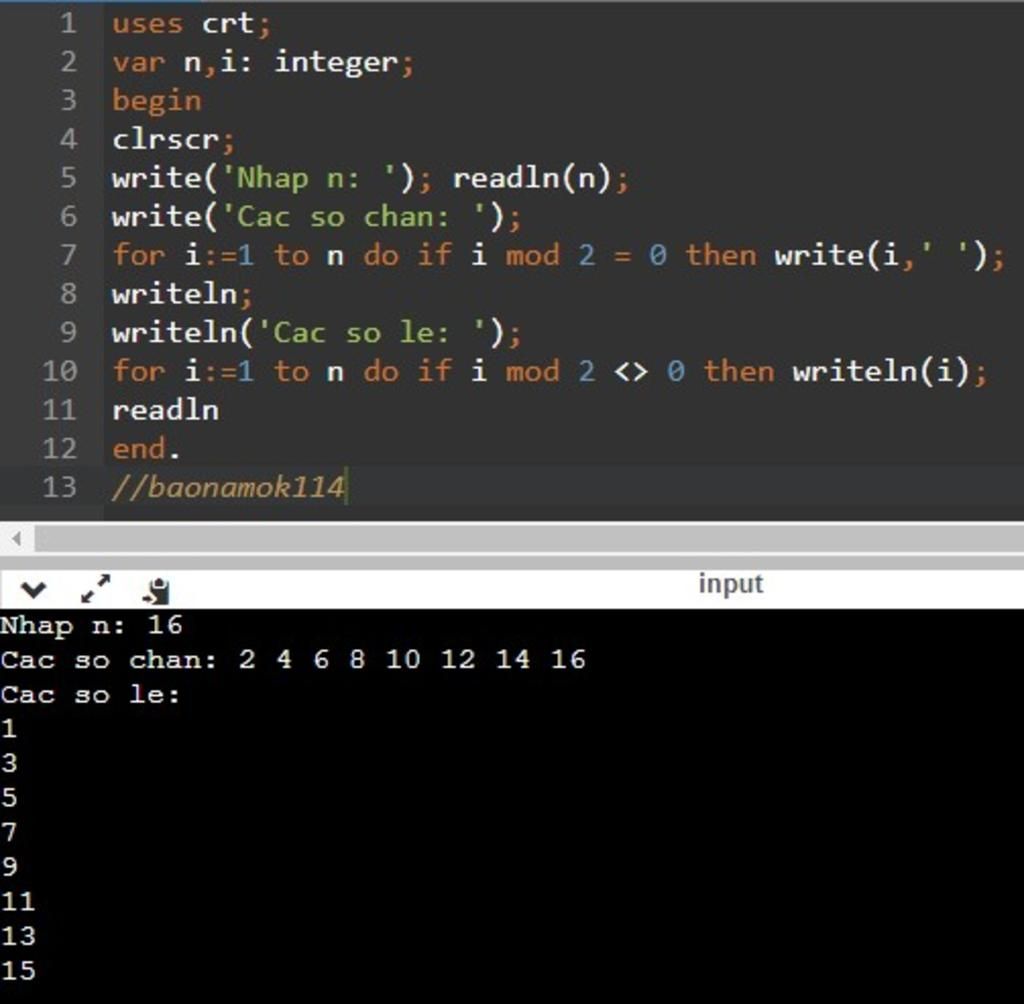The width and height of the screenshot is (1024, 1004).
Task: Click line number 1 in the gutter
Action: pos(68,24)
